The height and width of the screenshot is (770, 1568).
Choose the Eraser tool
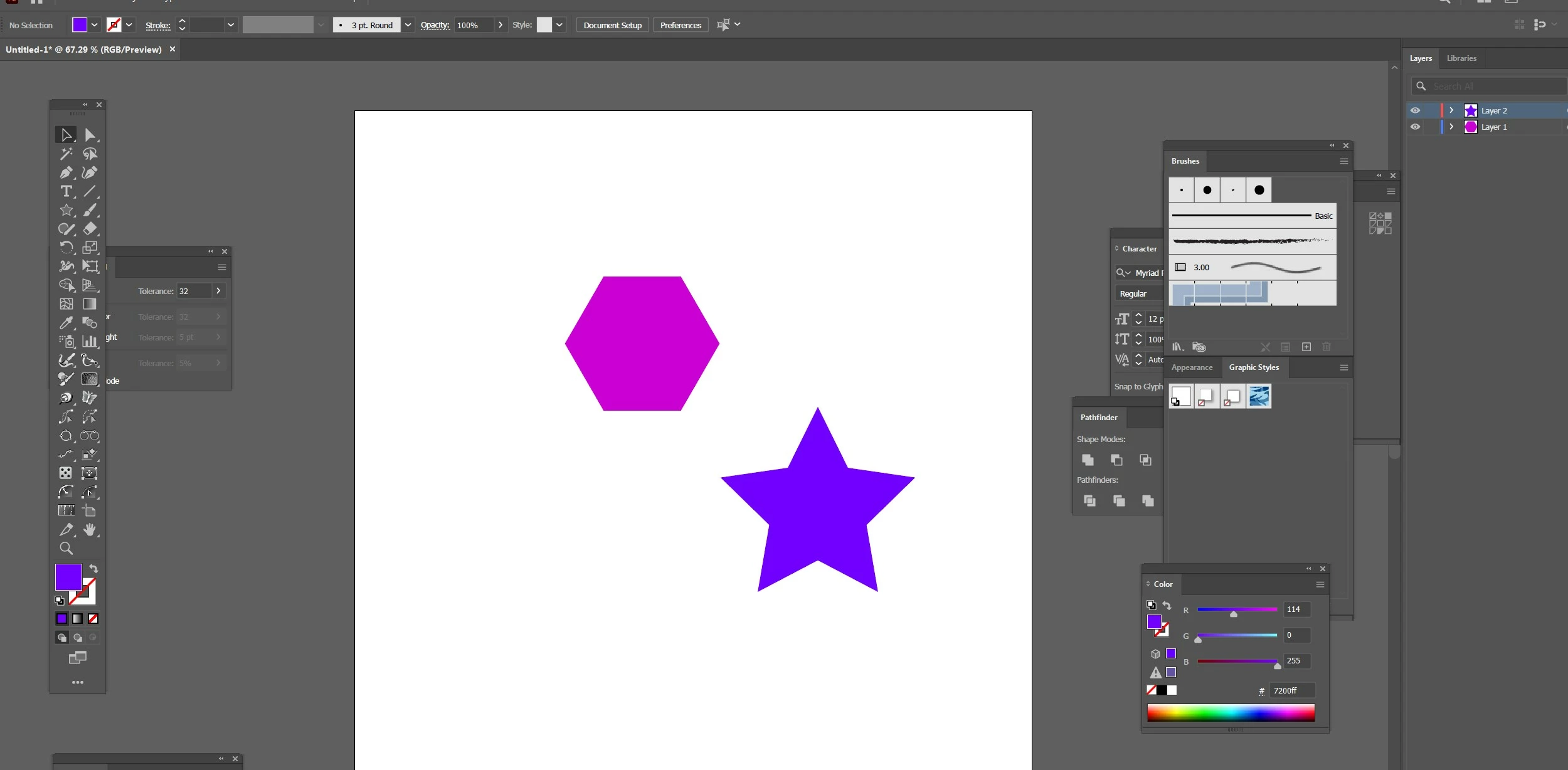click(x=90, y=229)
